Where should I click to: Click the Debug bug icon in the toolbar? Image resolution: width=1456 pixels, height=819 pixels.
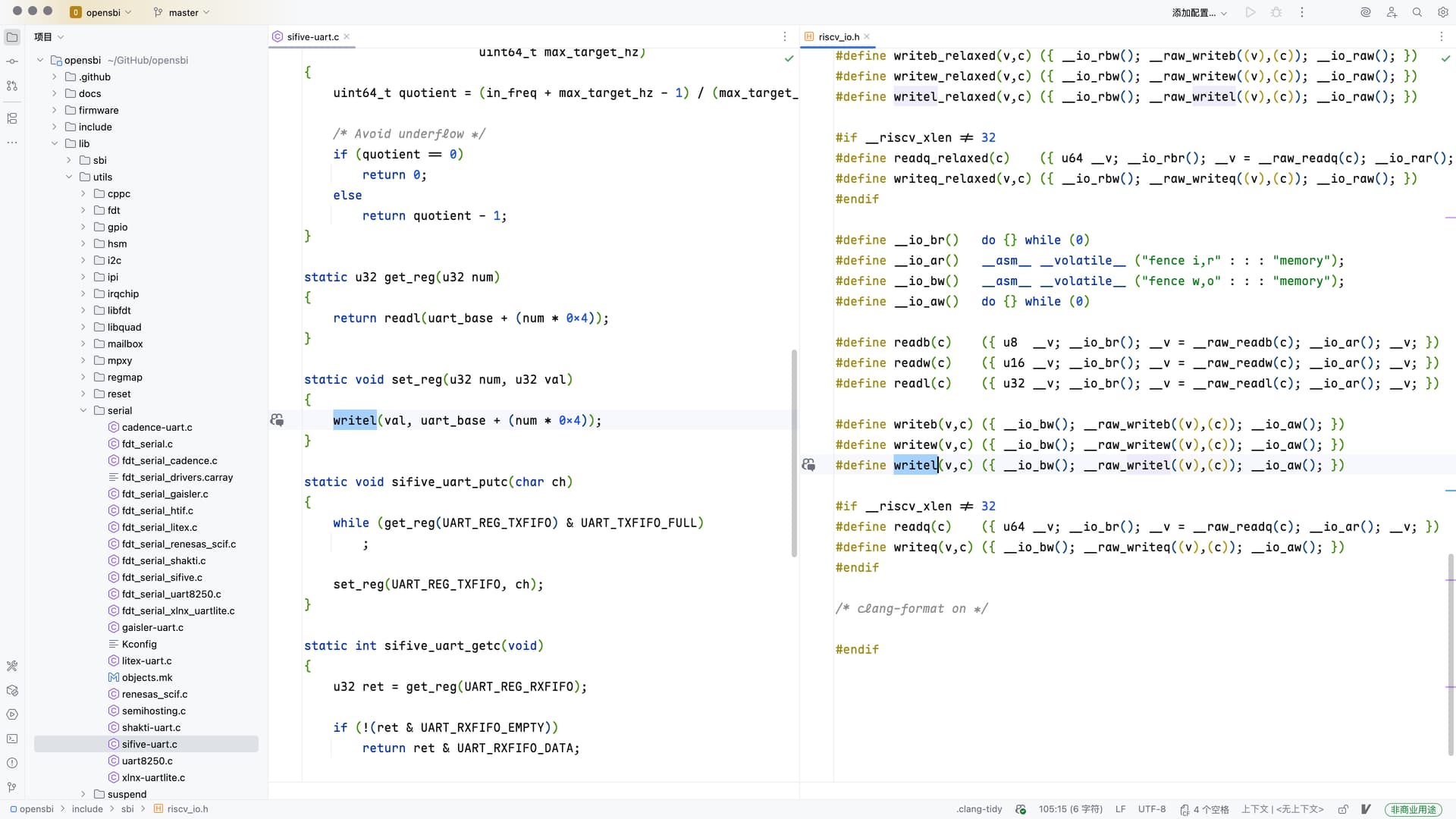1276,12
